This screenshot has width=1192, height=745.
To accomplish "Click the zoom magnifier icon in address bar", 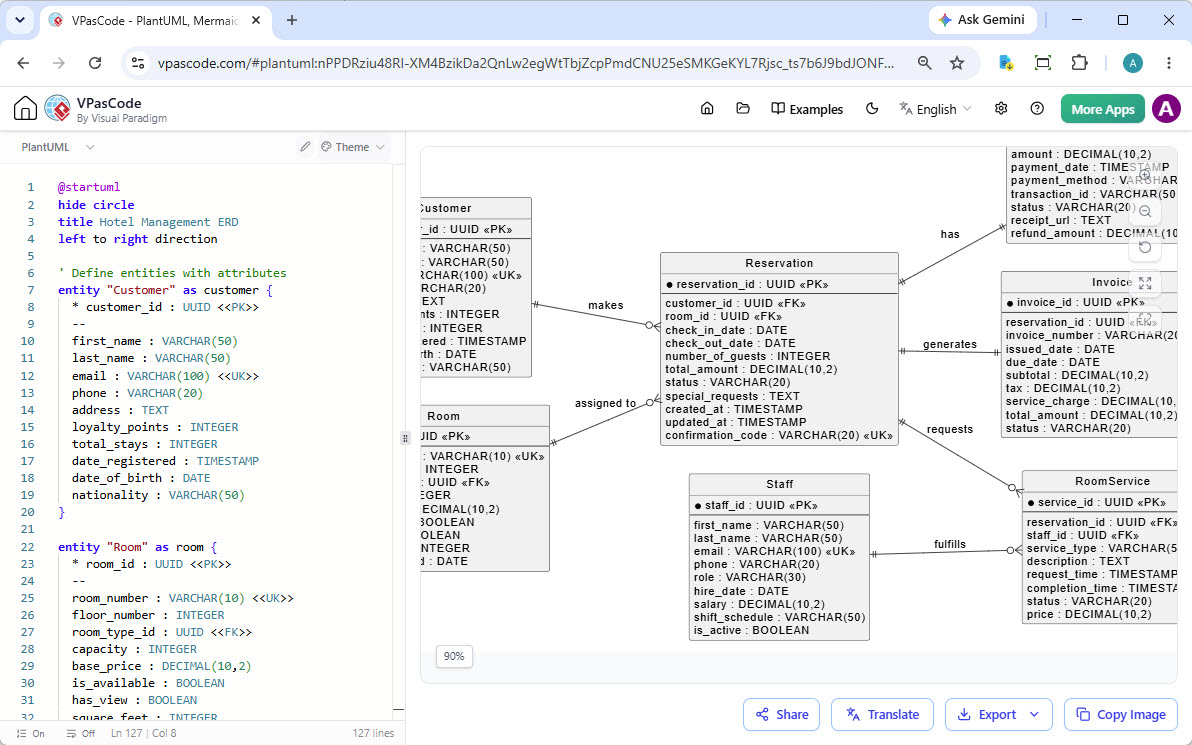I will (x=924, y=63).
